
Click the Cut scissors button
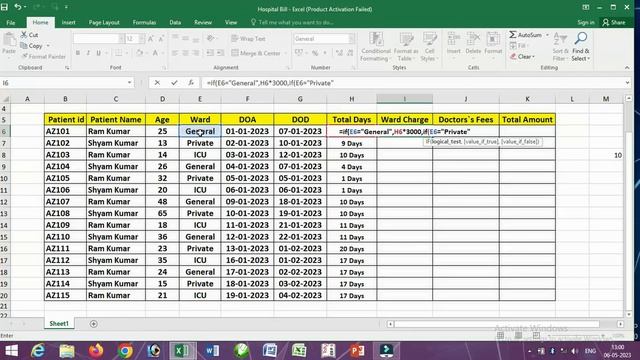pyautogui.click(x=29, y=35)
